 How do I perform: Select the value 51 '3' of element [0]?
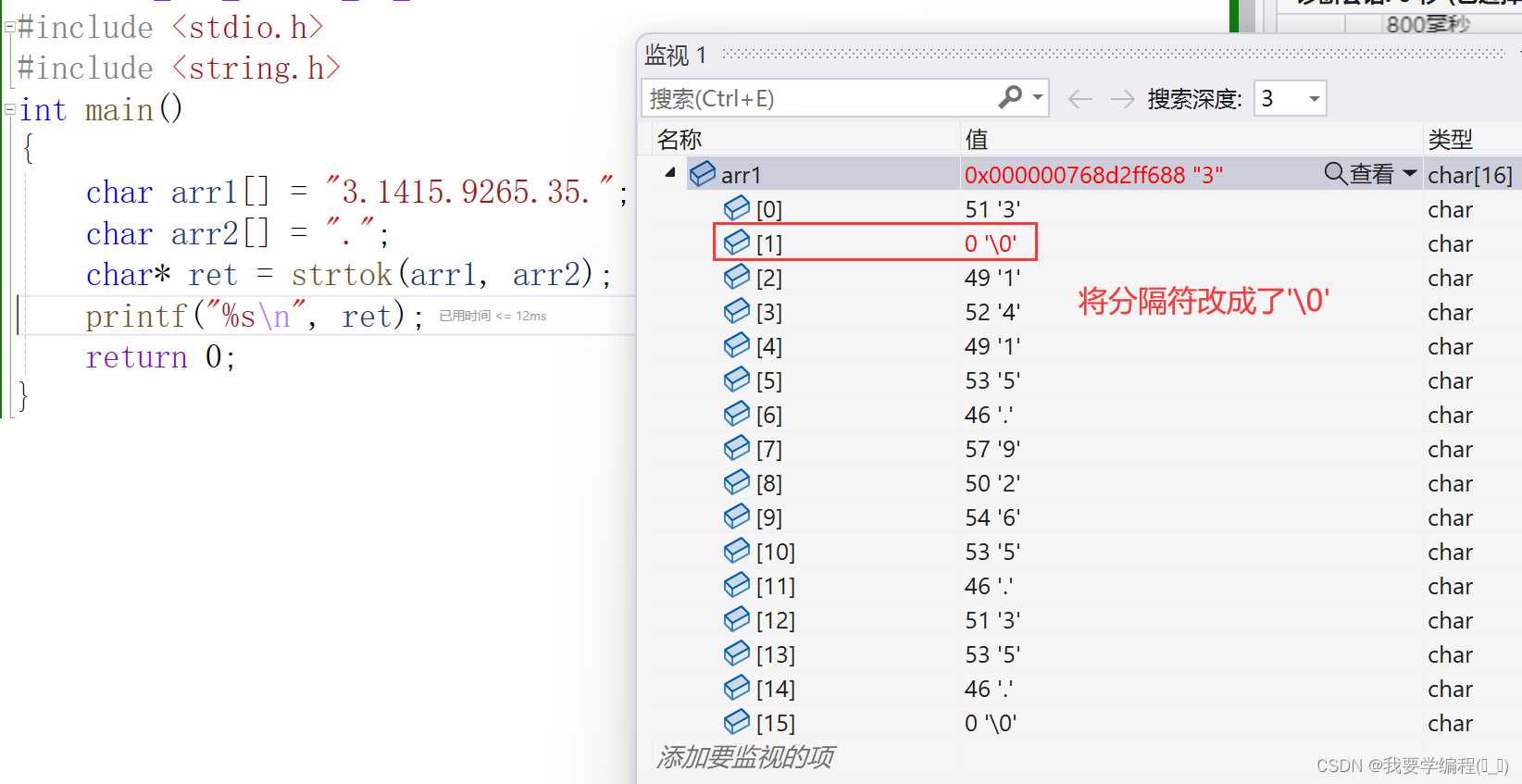pyautogui.click(x=992, y=209)
